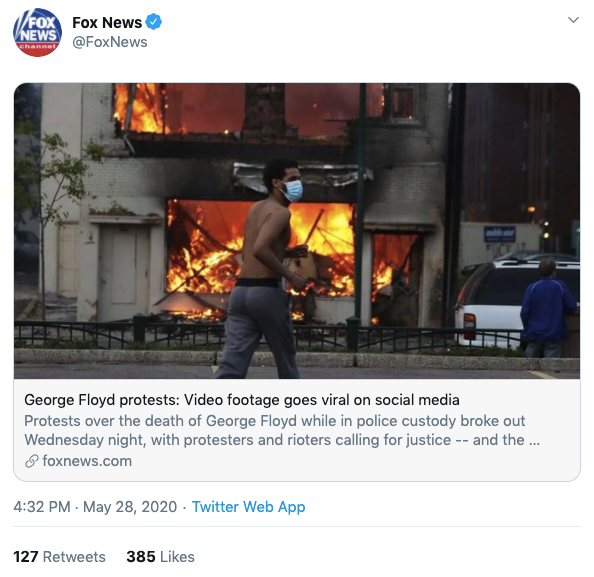
Task: Follow the foxnews.com domain link
Action: (87, 461)
